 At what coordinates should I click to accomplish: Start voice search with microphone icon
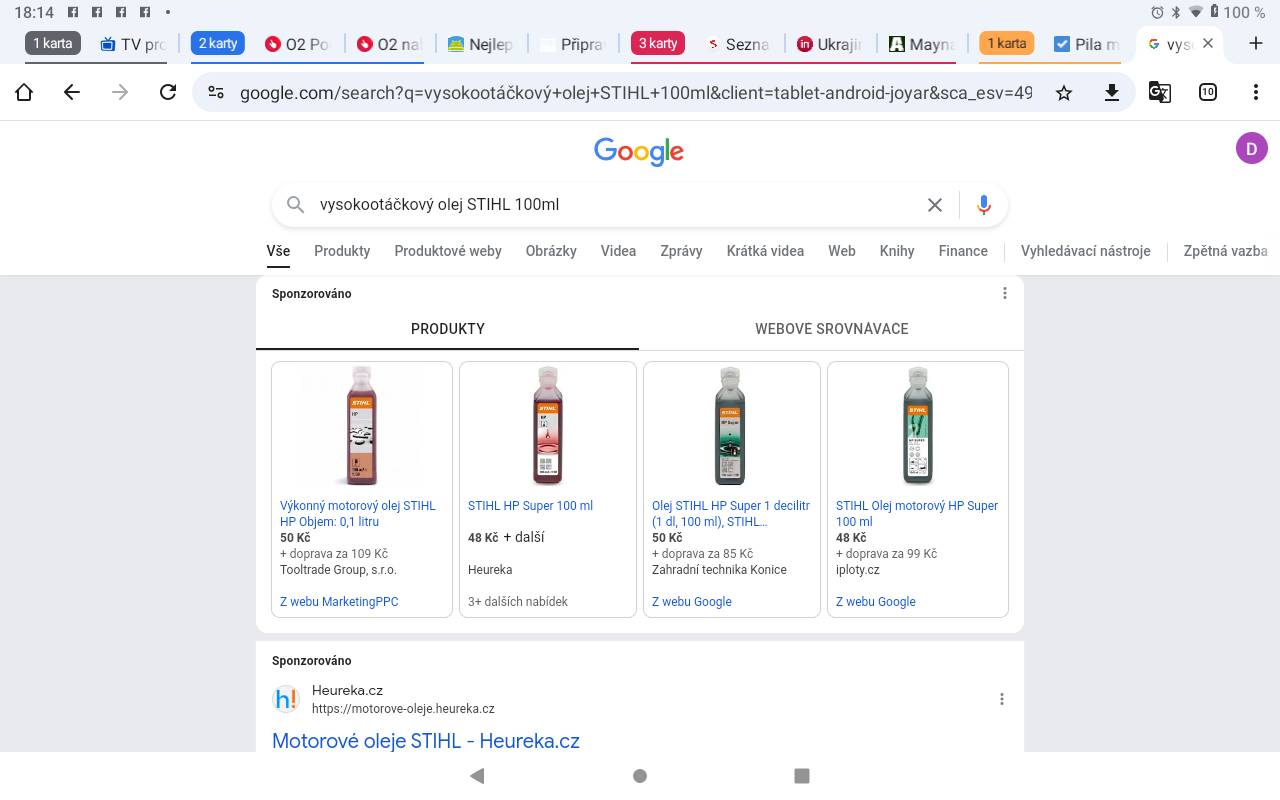(x=984, y=204)
